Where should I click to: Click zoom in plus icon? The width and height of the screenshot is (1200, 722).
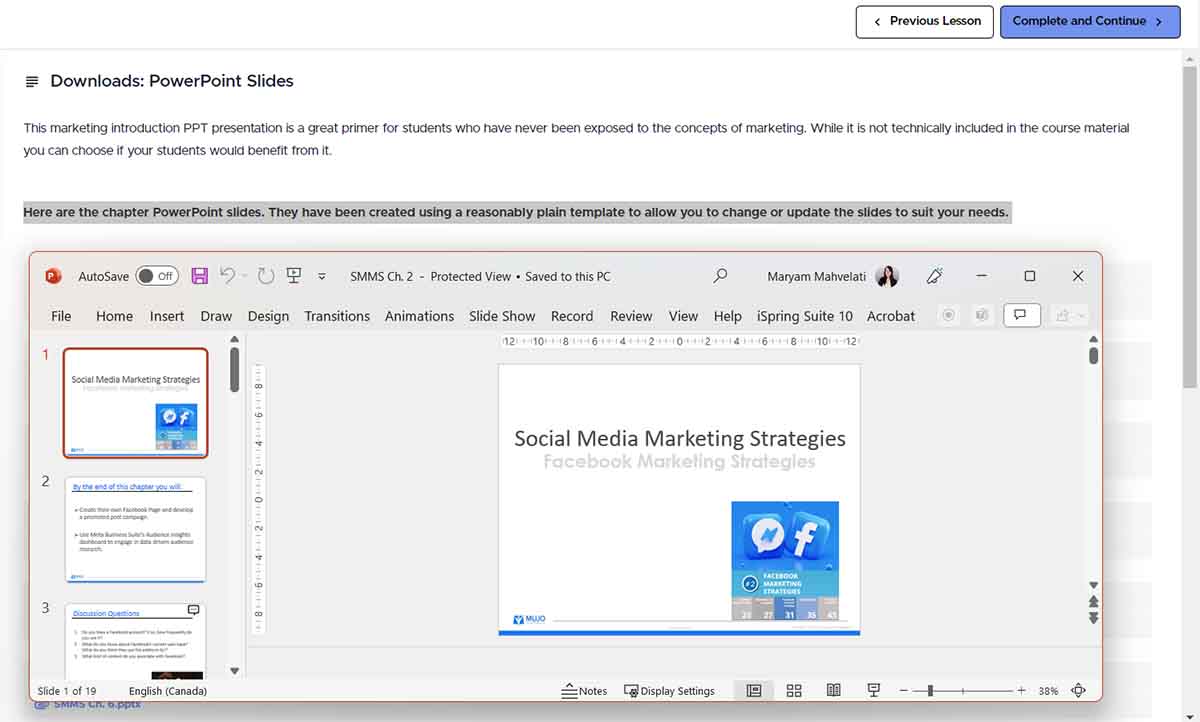[1021, 690]
